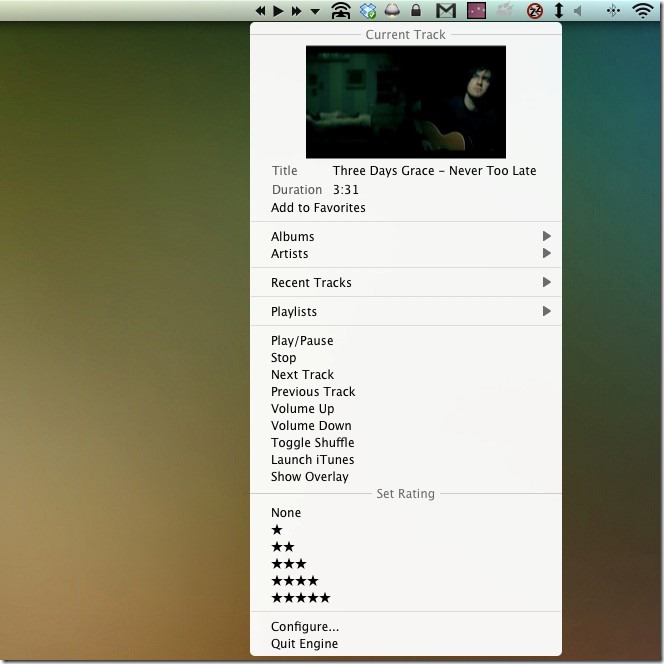
Task: Click the 3:31 duration value
Action: point(346,190)
